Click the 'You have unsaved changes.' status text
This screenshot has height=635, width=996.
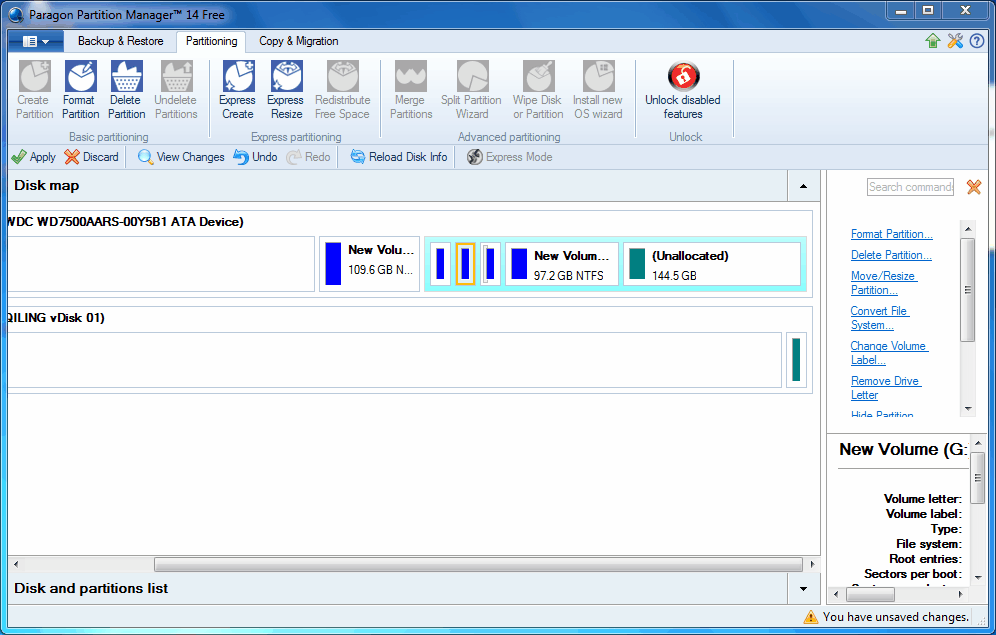click(x=896, y=617)
